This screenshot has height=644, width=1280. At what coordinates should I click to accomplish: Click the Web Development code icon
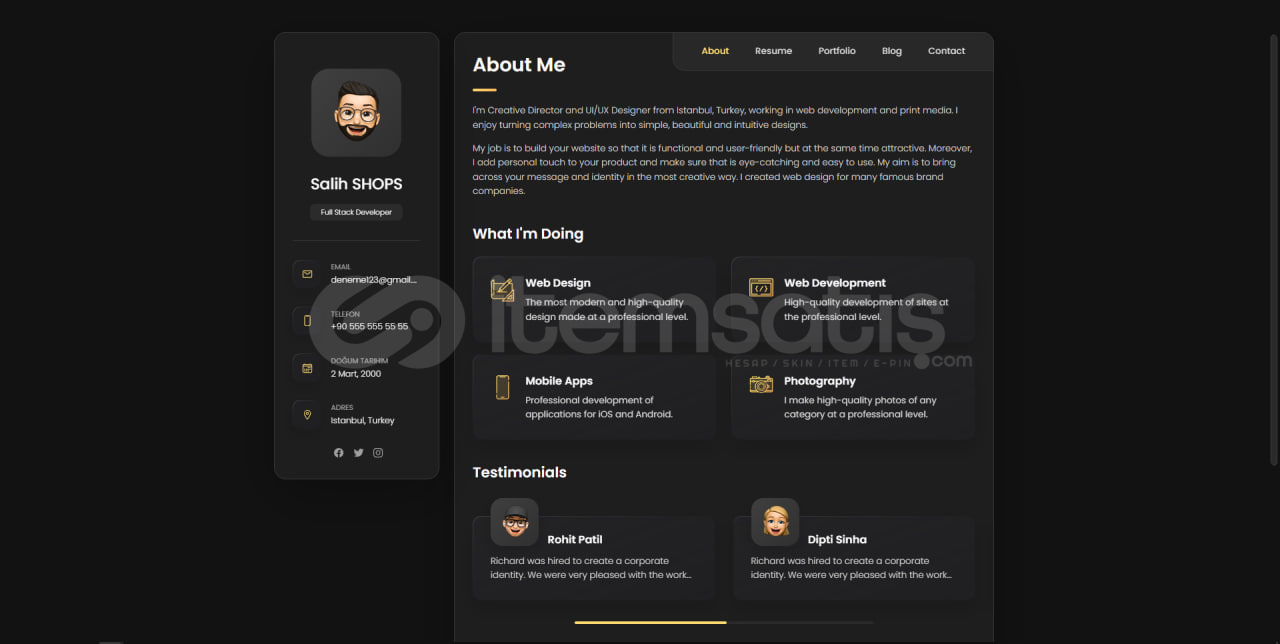(761, 288)
